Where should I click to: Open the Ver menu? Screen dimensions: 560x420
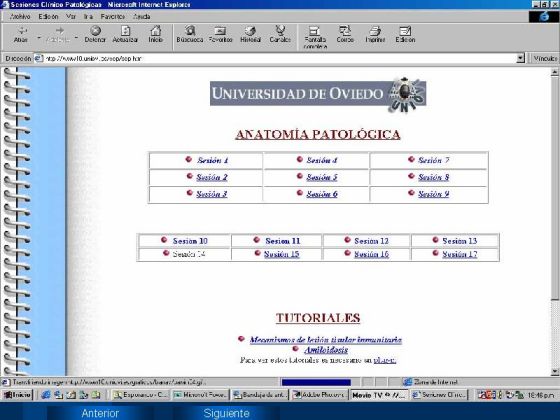71,16
